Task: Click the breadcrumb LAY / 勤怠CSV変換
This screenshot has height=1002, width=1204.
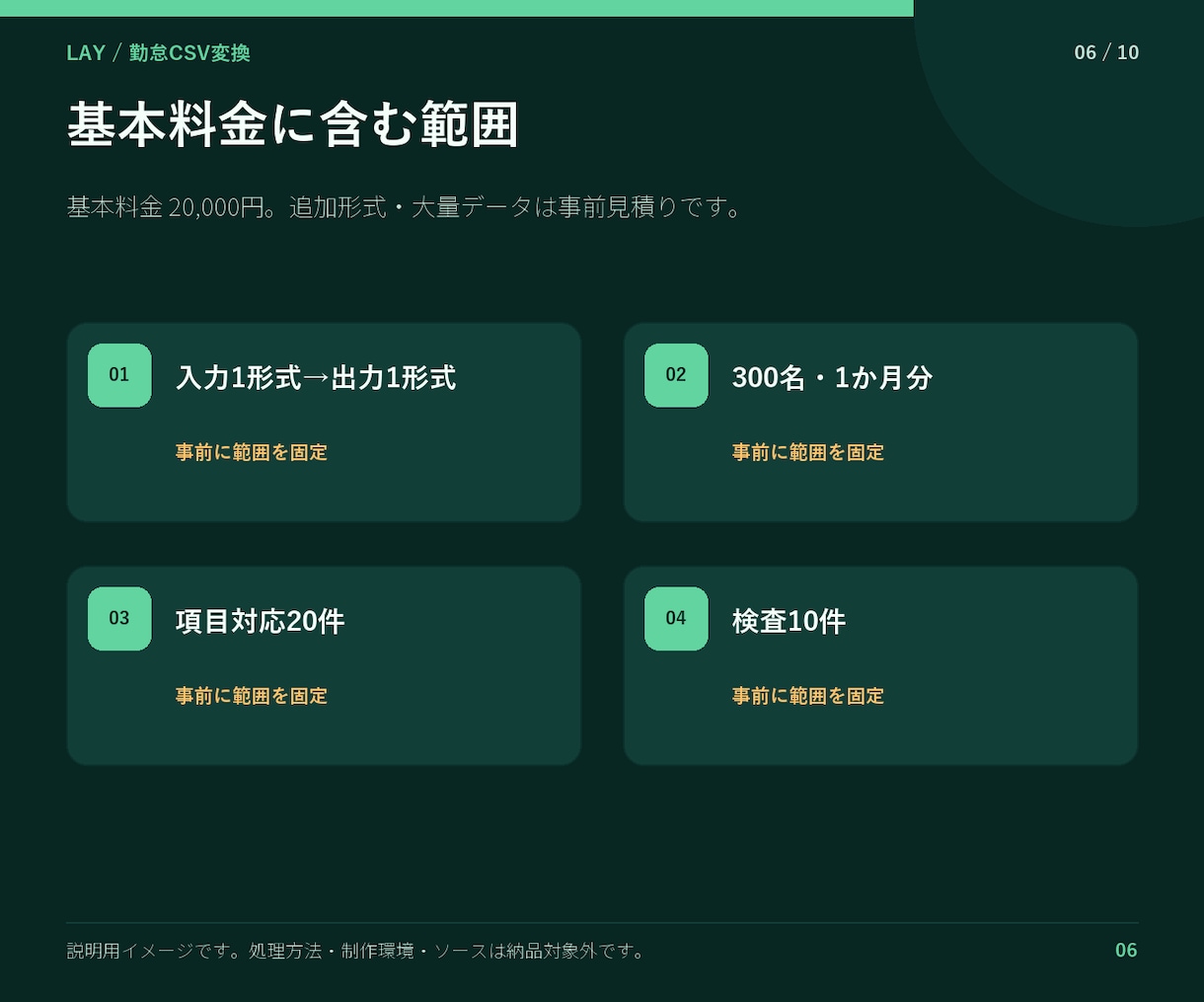Action: pyautogui.click(x=159, y=53)
